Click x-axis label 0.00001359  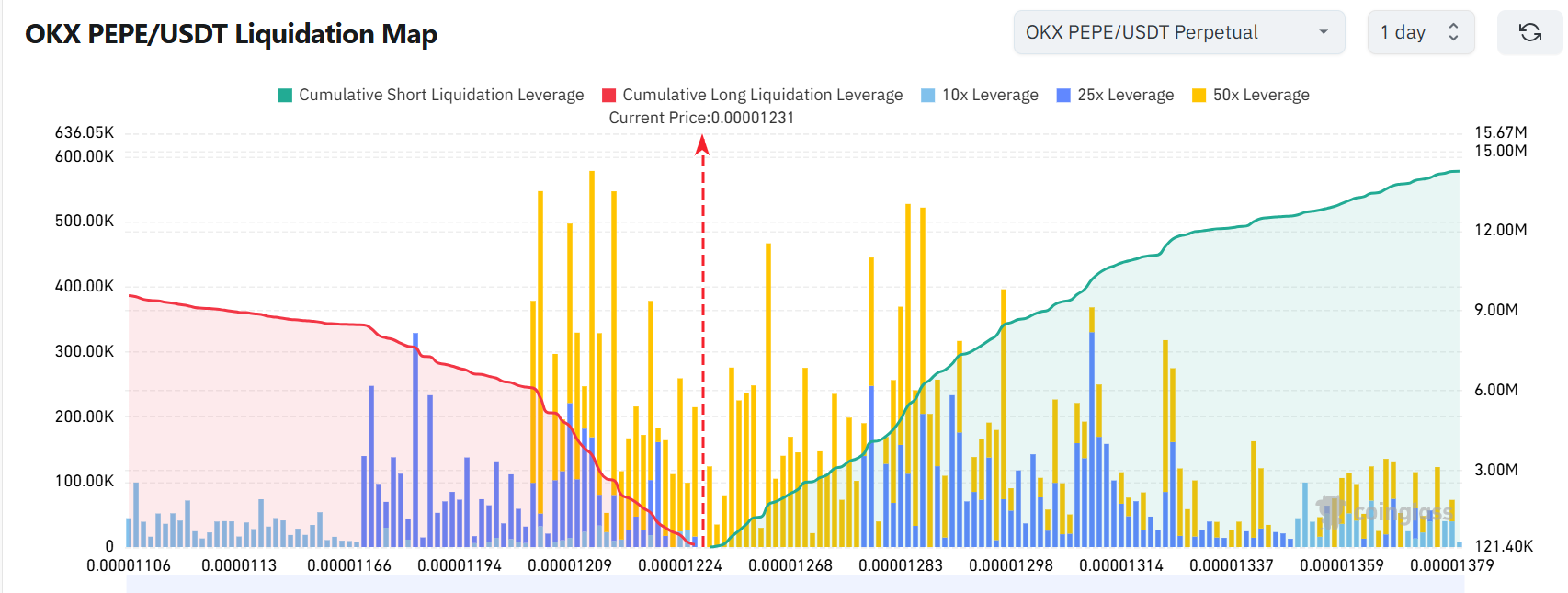tap(1342, 565)
